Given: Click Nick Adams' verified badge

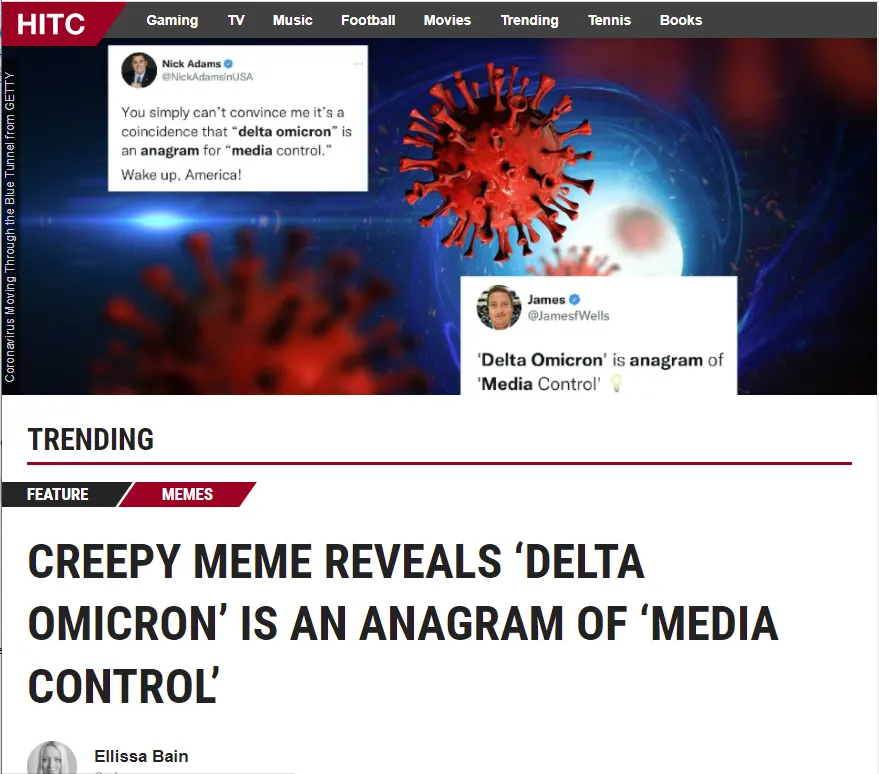Looking at the screenshot, I should click(x=228, y=64).
